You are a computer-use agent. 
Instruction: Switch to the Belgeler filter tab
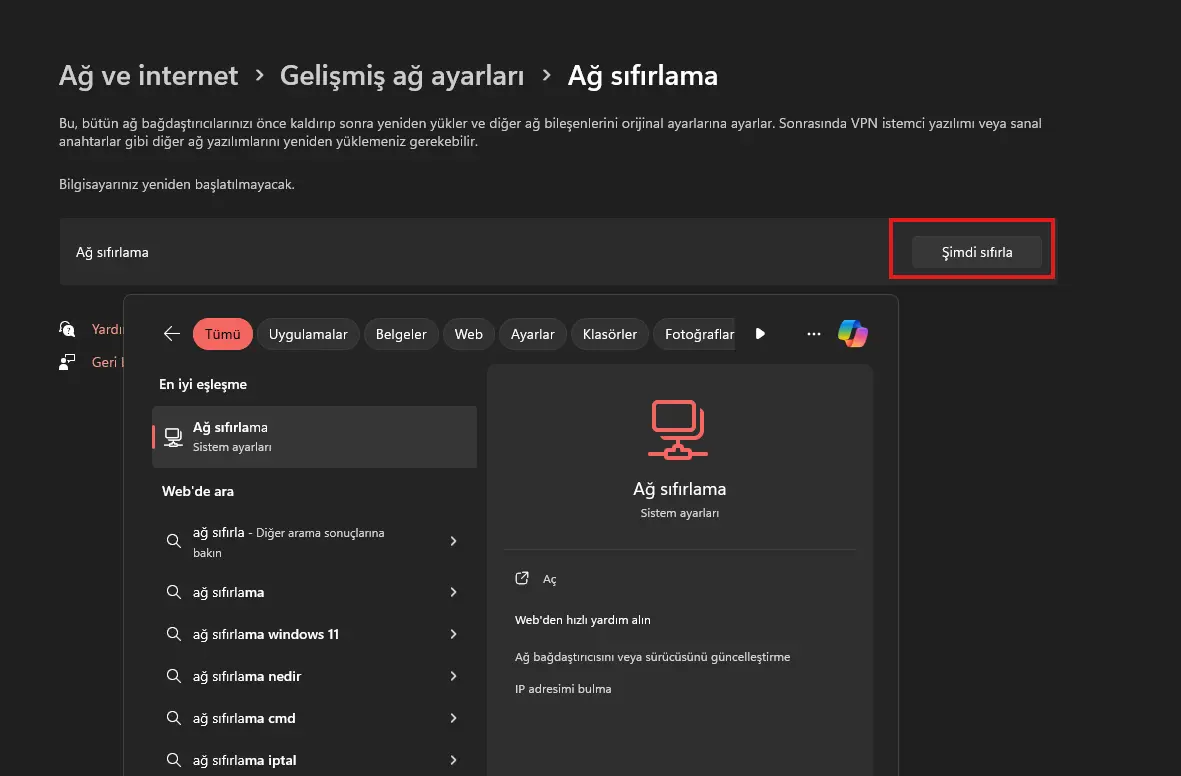coord(401,334)
